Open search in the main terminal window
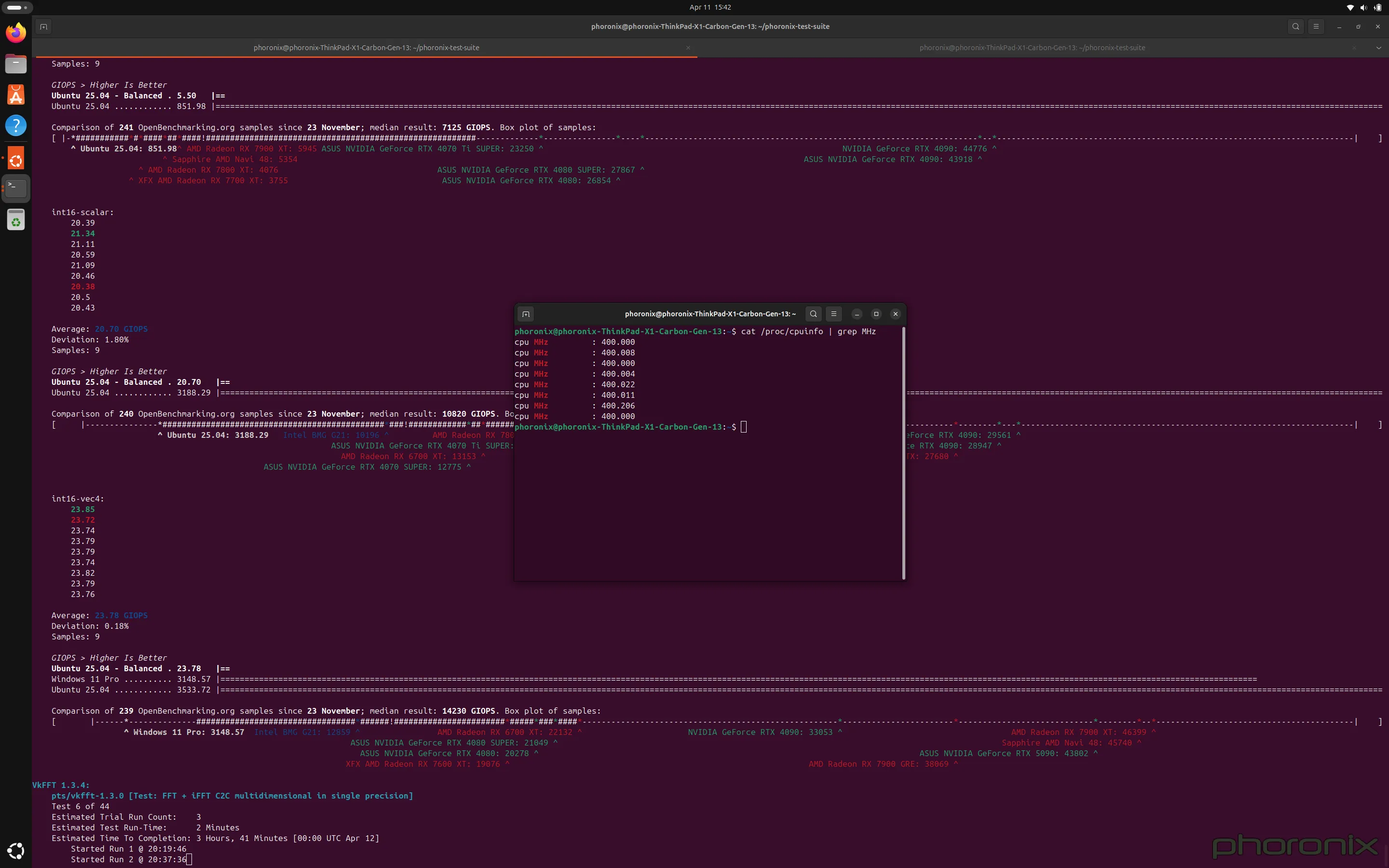The width and height of the screenshot is (1389, 868). (1295, 27)
